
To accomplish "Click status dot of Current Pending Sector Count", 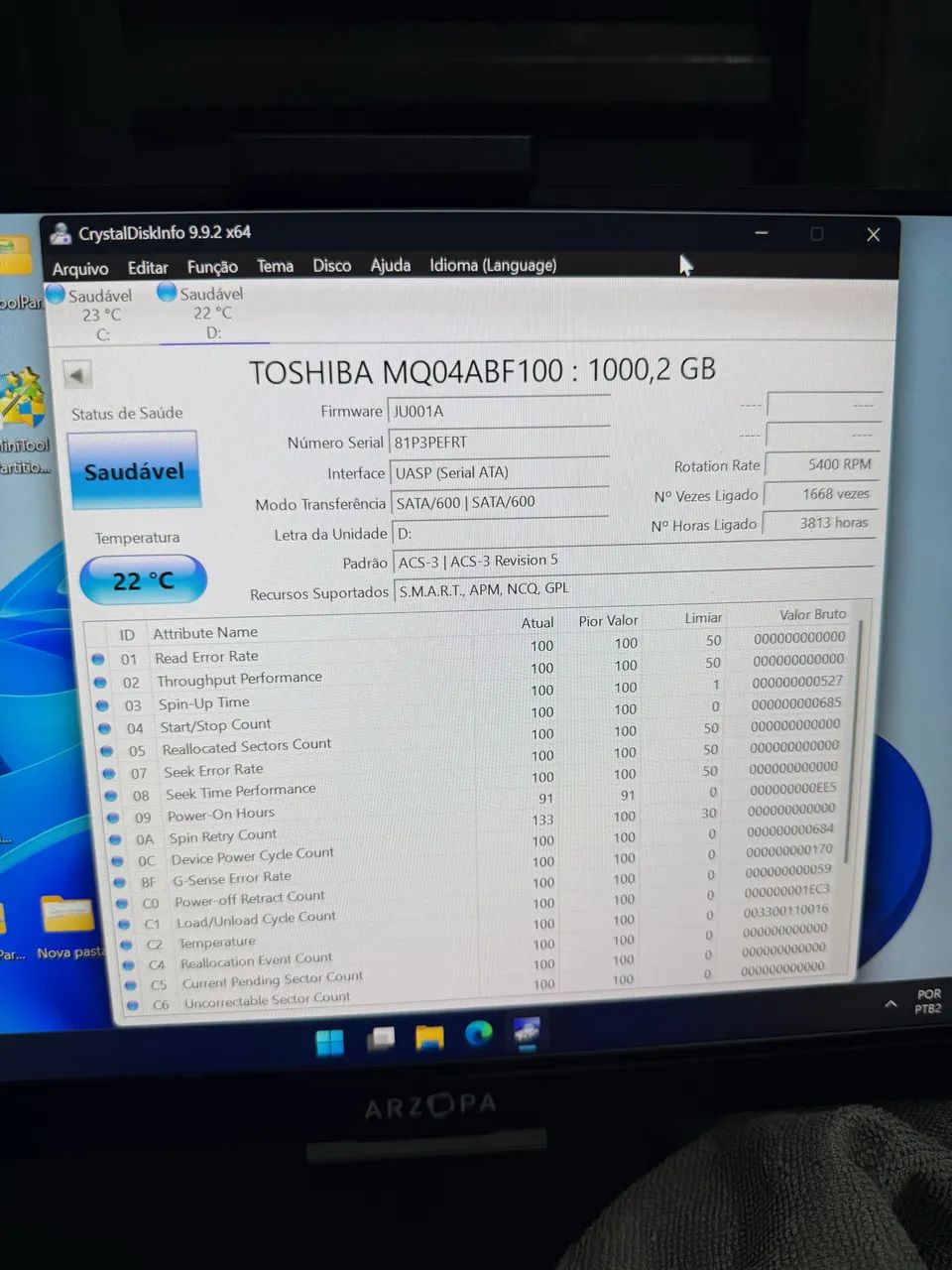I will pos(130,985).
